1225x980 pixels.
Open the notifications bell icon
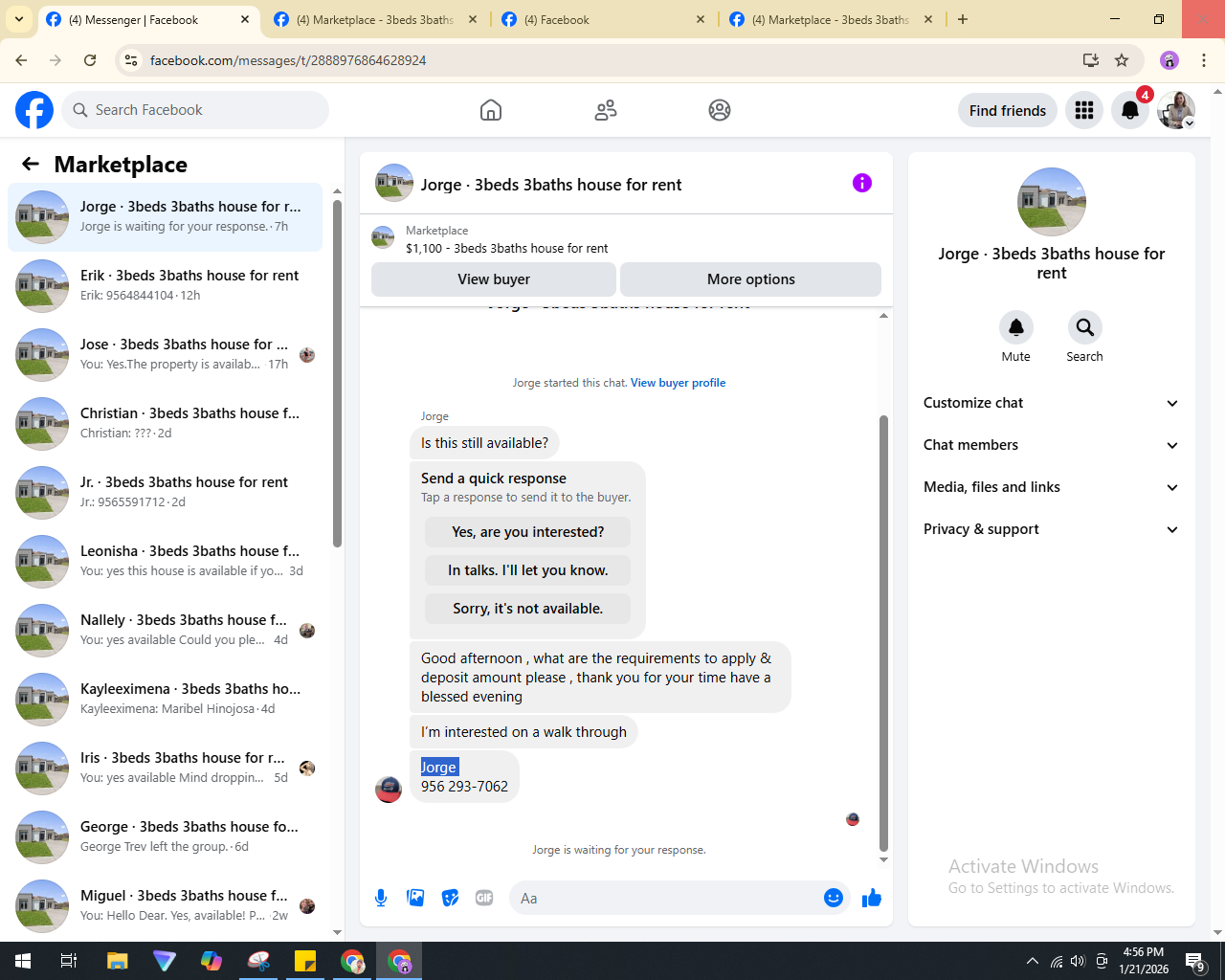1130,110
